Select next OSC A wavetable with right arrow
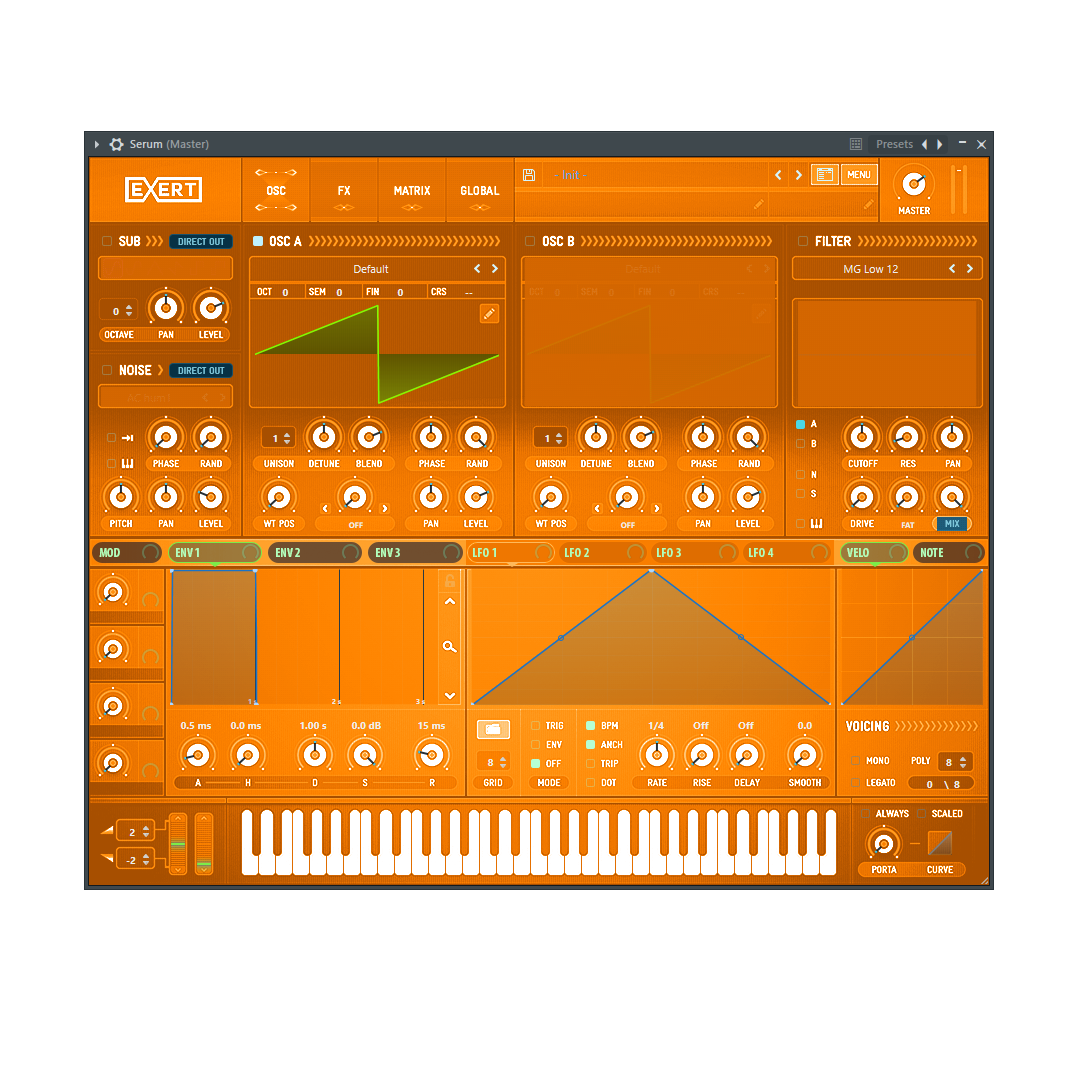This screenshot has width=1080, height=1080. click(x=494, y=269)
